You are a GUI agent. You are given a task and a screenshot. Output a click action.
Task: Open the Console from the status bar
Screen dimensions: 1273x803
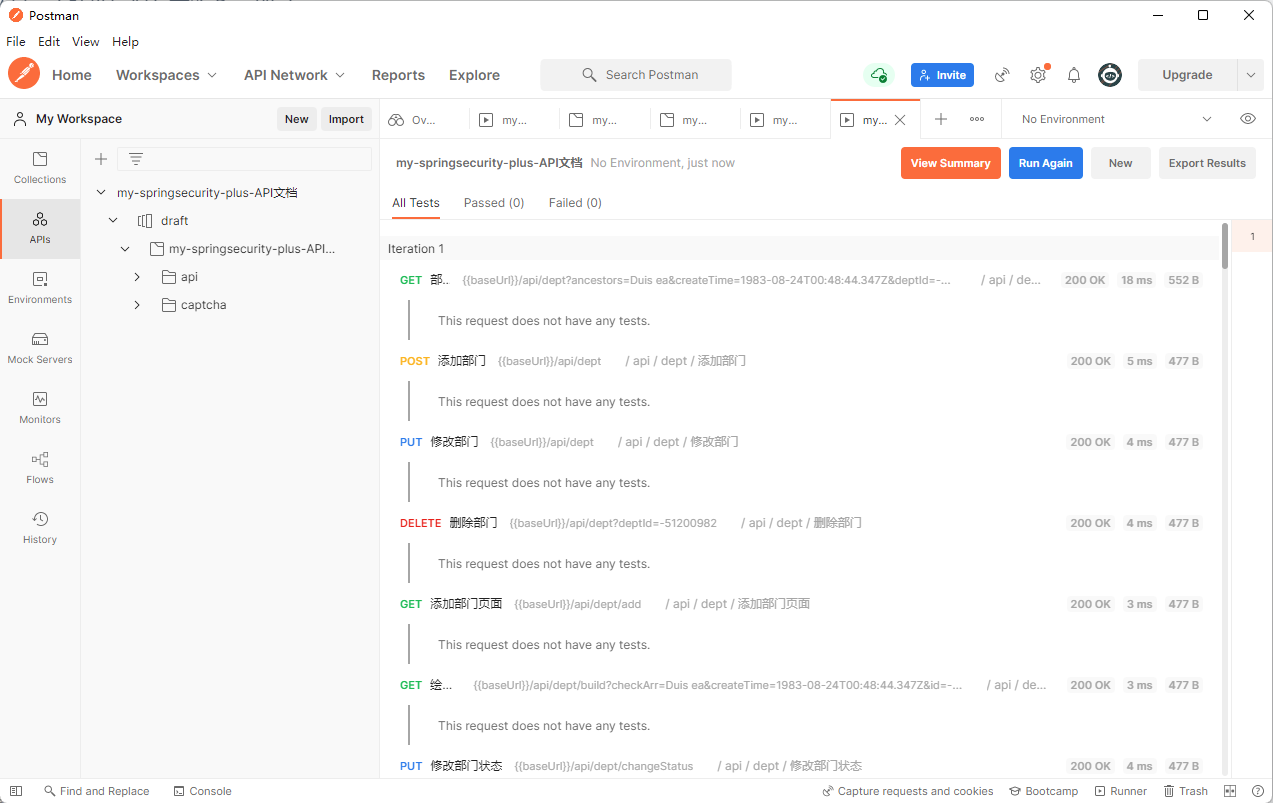pyautogui.click(x=202, y=791)
